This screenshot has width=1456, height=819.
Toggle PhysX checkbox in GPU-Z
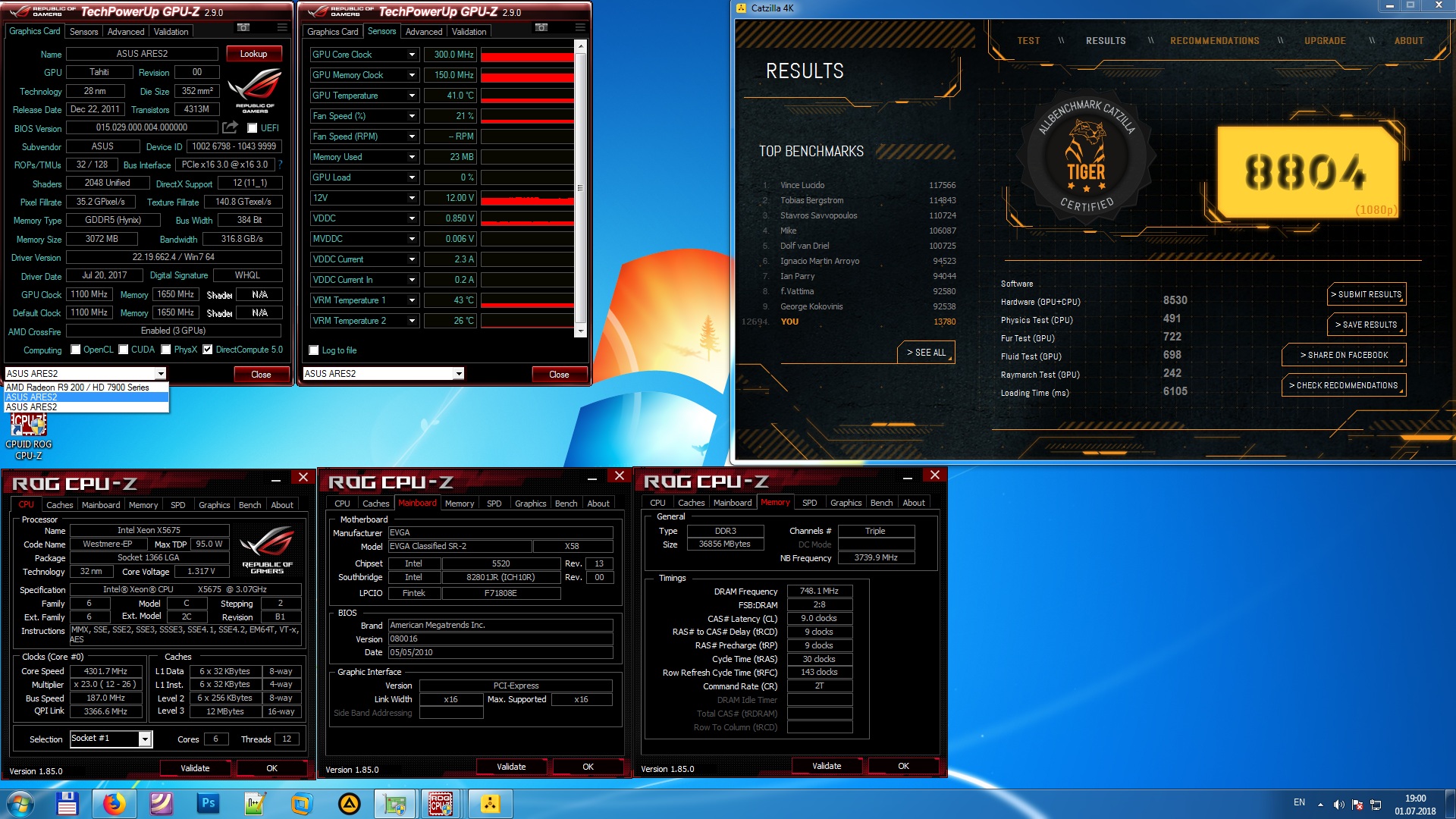[x=166, y=350]
